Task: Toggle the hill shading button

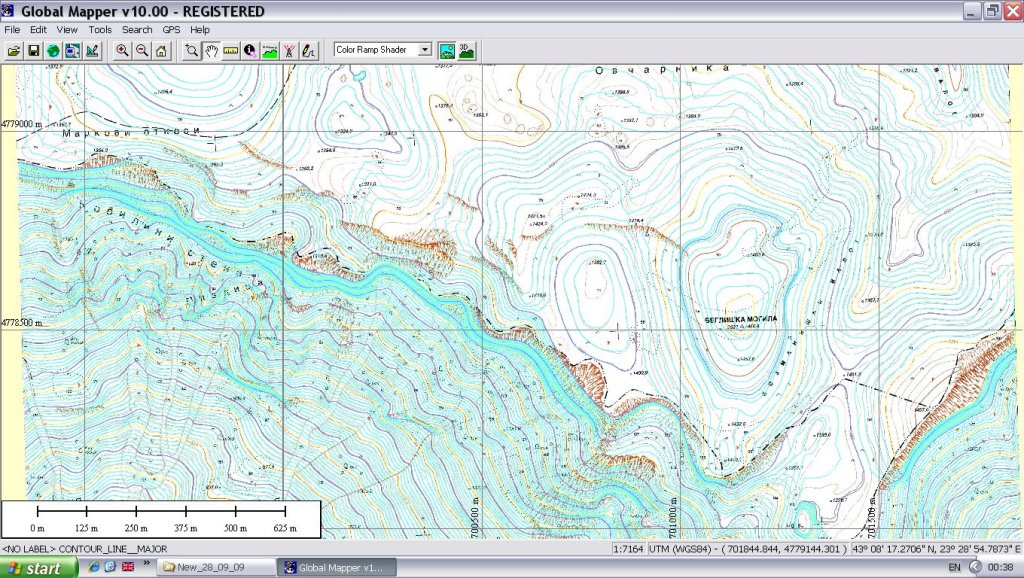Action: [x=447, y=49]
